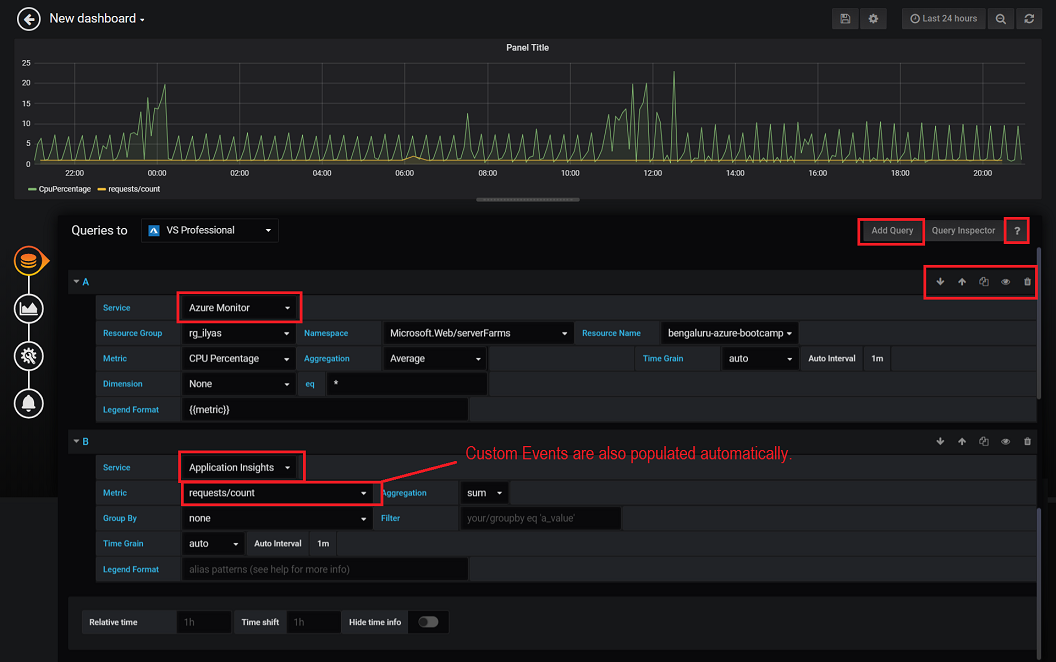Viewport: 1056px width, 662px height.
Task: Open the bengaluru-azure-bootcamp resource name dropdown
Action: click(729, 333)
